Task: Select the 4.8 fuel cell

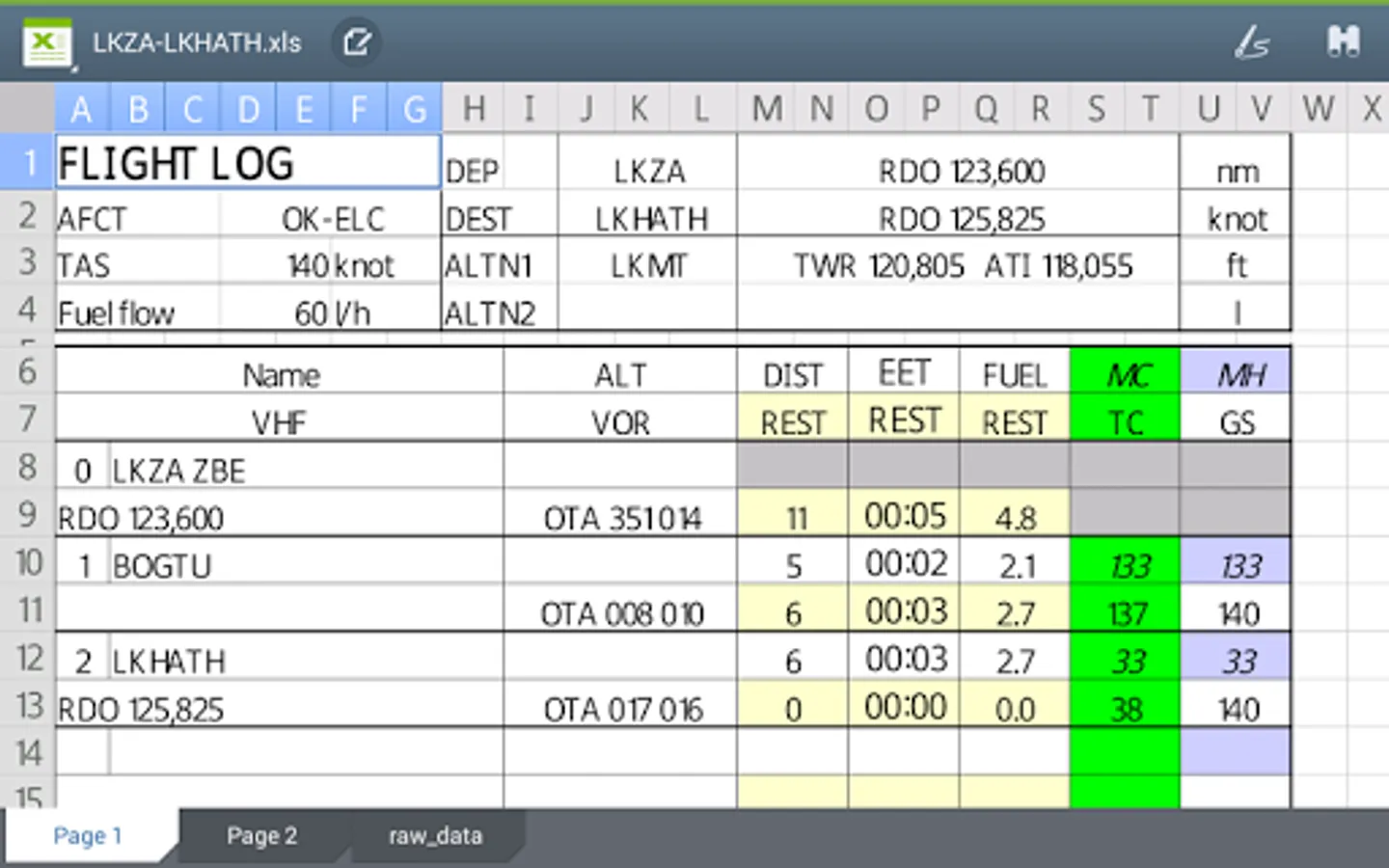Action: click(1015, 515)
